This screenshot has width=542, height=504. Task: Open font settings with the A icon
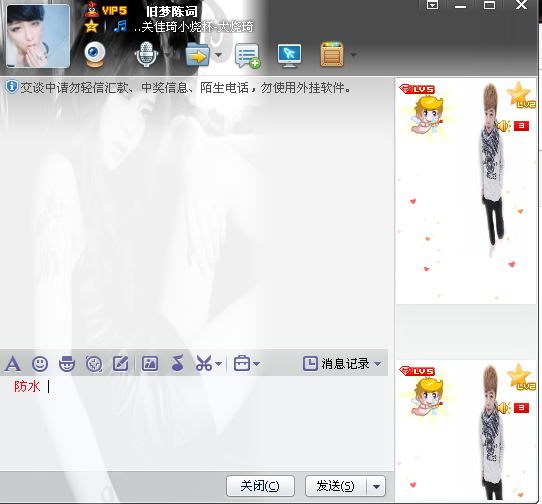coord(13,364)
